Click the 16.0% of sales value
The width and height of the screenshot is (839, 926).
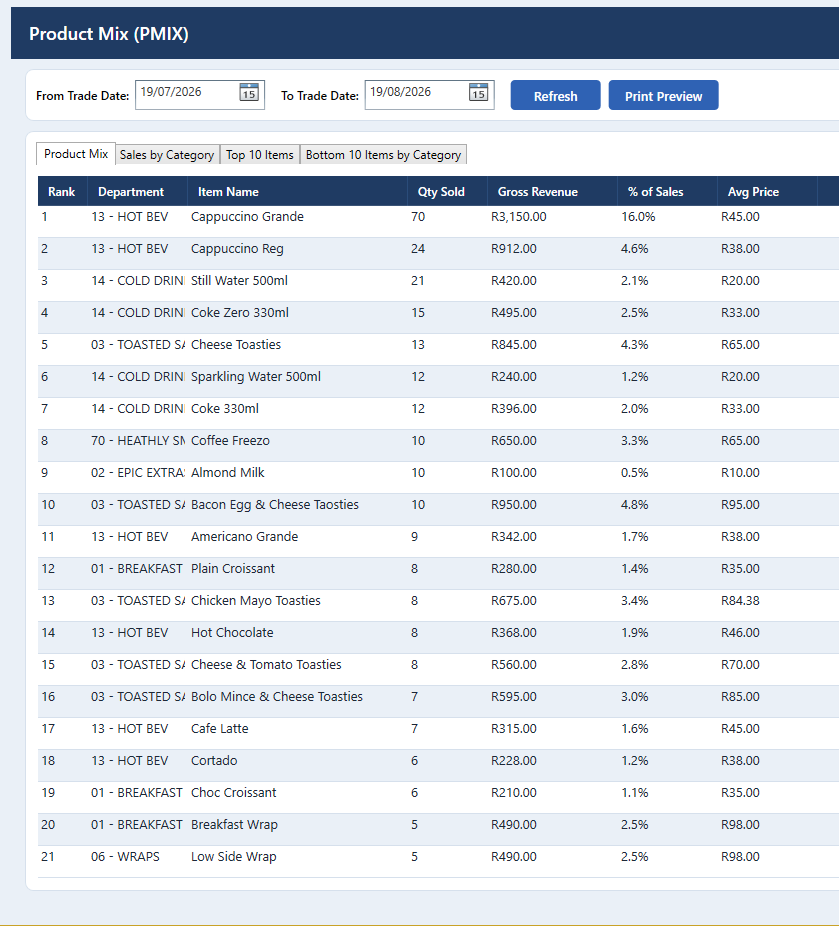638,217
